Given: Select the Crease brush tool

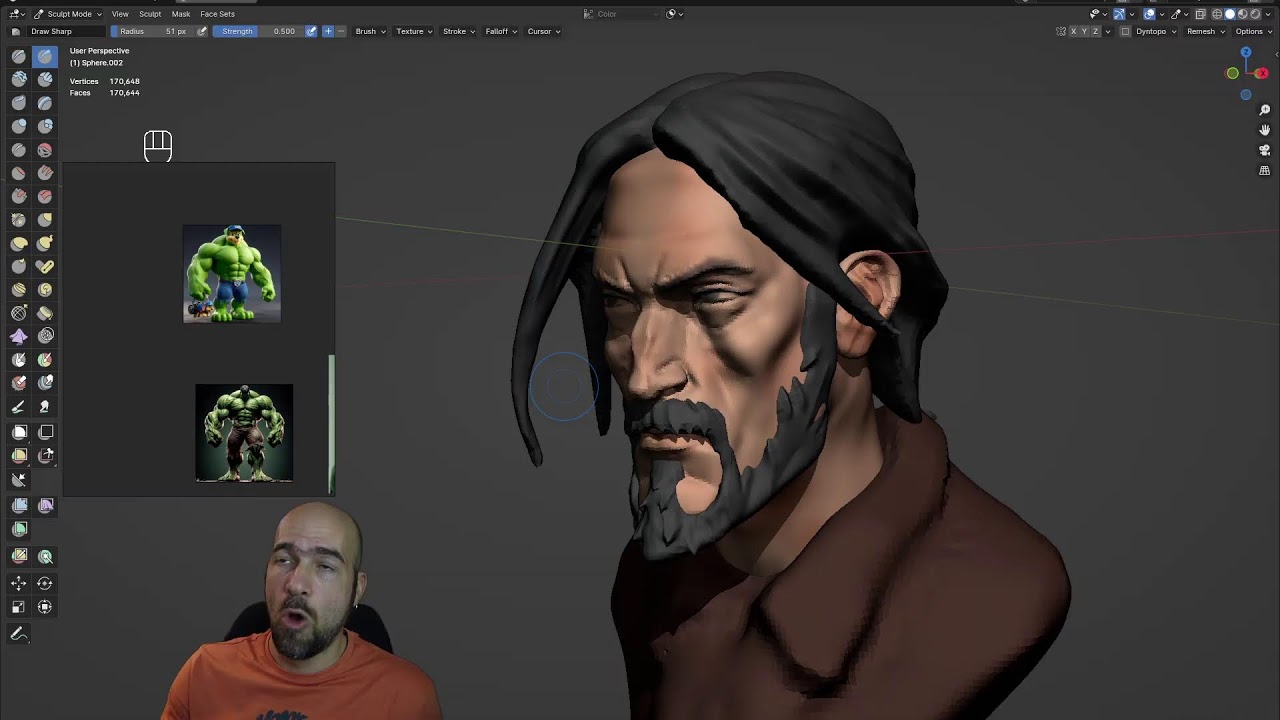Looking at the screenshot, I should 19,150.
